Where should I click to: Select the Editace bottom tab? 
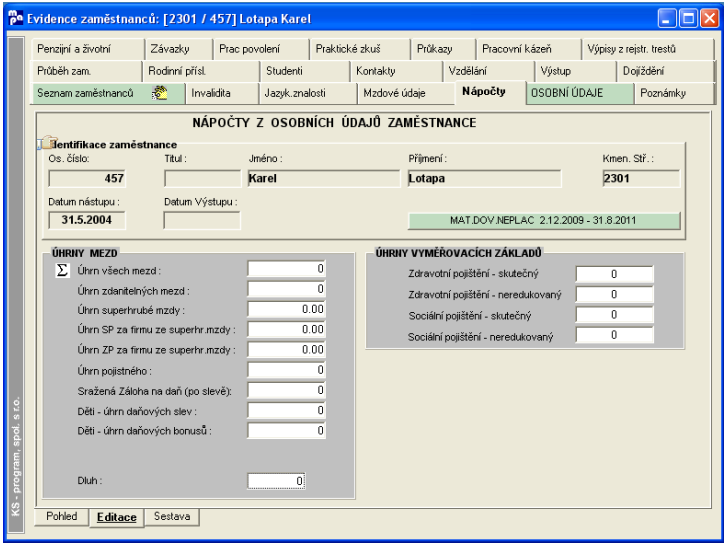pyautogui.click(x=117, y=517)
